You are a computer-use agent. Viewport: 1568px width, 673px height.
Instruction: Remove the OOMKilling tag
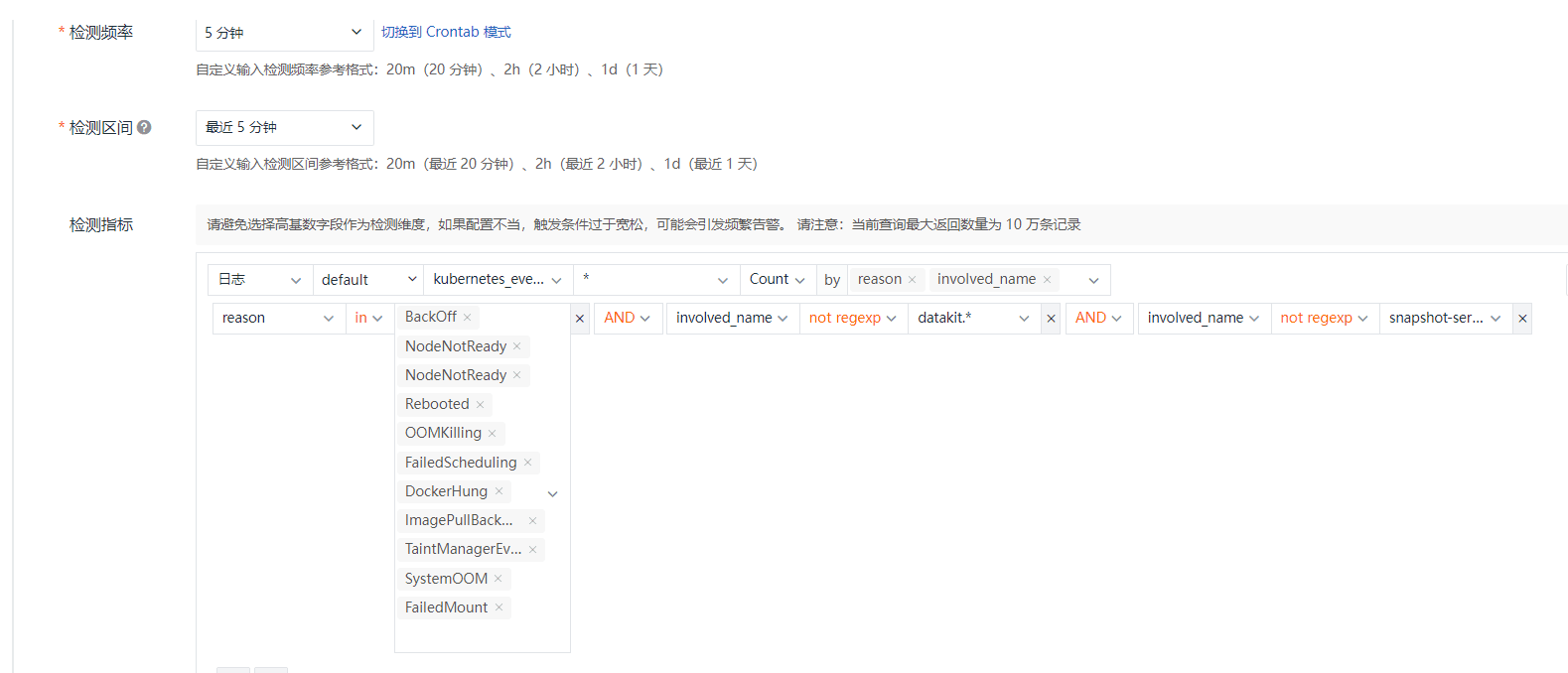[x=492, y=434]
